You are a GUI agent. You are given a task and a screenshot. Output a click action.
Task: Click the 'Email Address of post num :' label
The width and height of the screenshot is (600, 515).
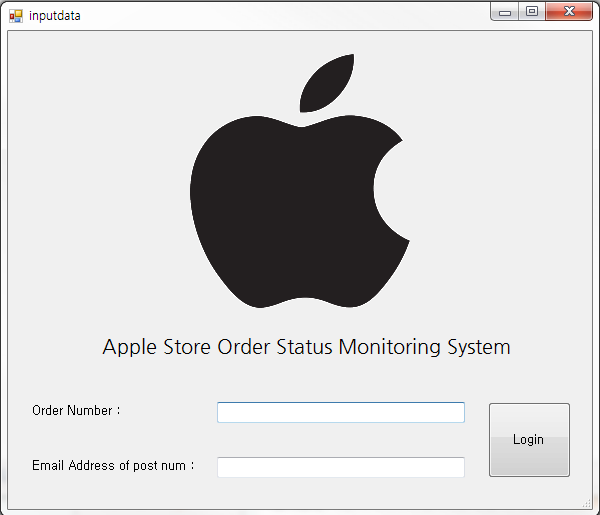[113, 466]
